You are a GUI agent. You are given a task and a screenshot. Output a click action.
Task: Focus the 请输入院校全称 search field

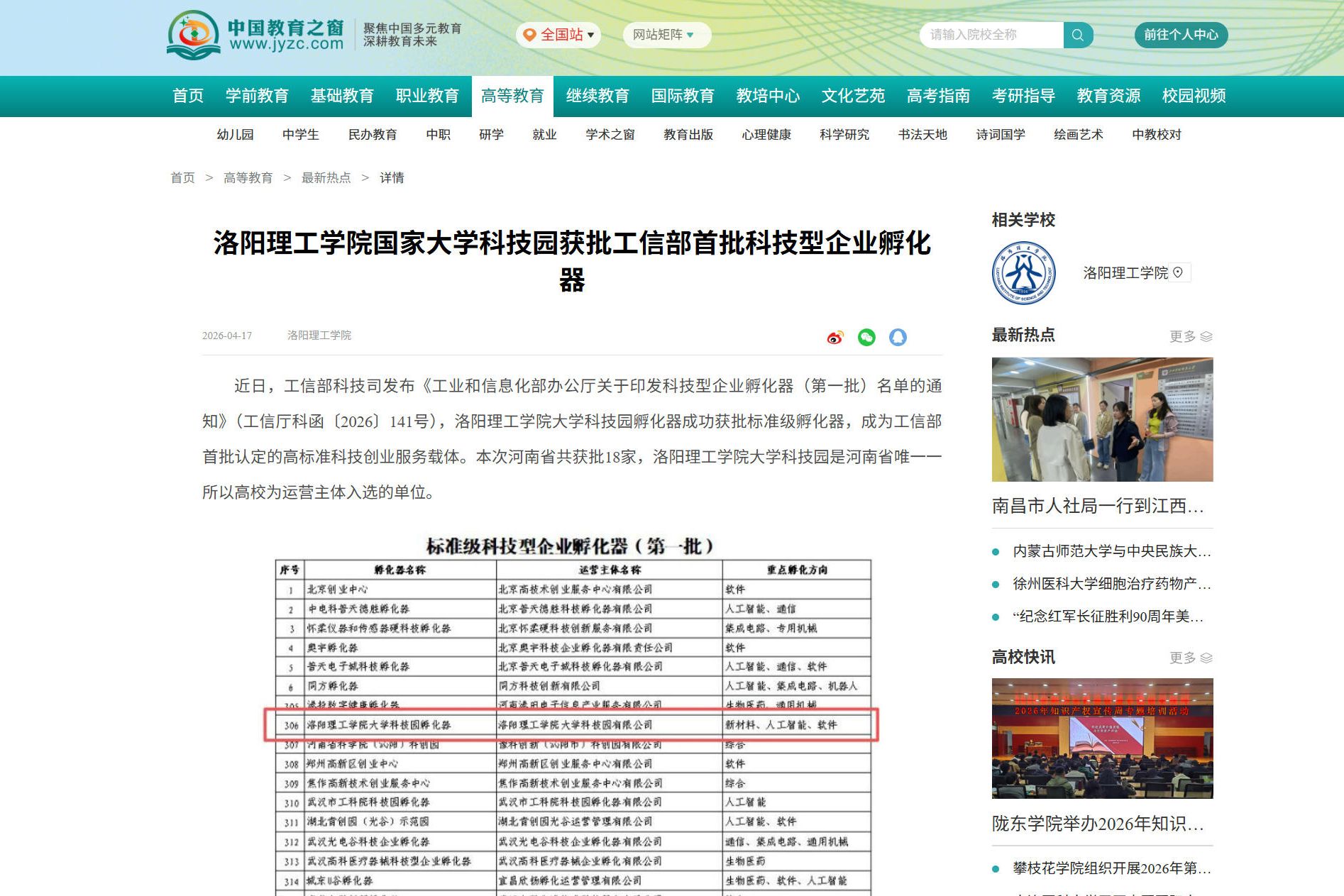coord(991,35)
